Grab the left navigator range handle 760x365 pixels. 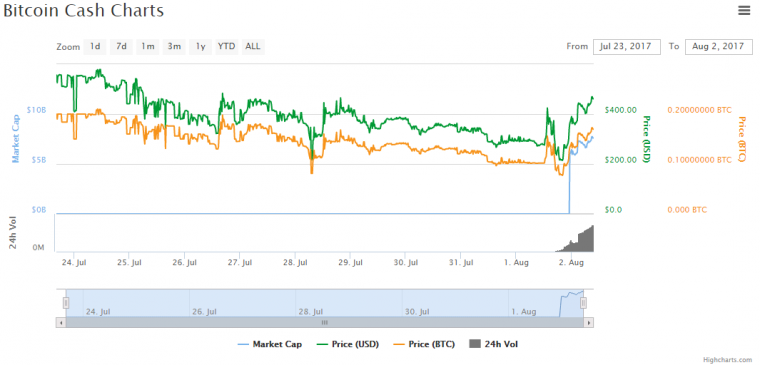point(66,303)
